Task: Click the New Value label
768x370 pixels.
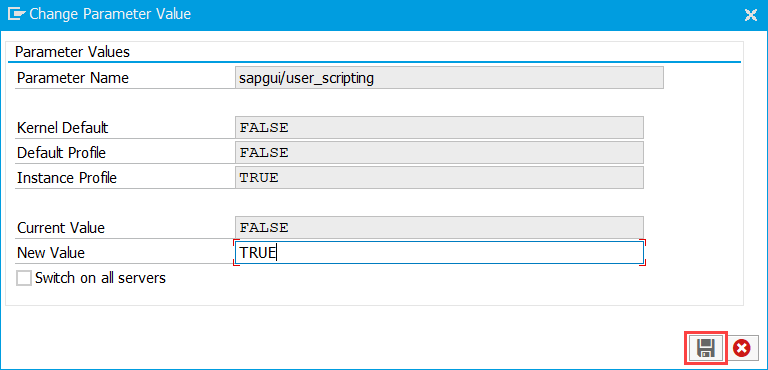Action: click(50, 253)
